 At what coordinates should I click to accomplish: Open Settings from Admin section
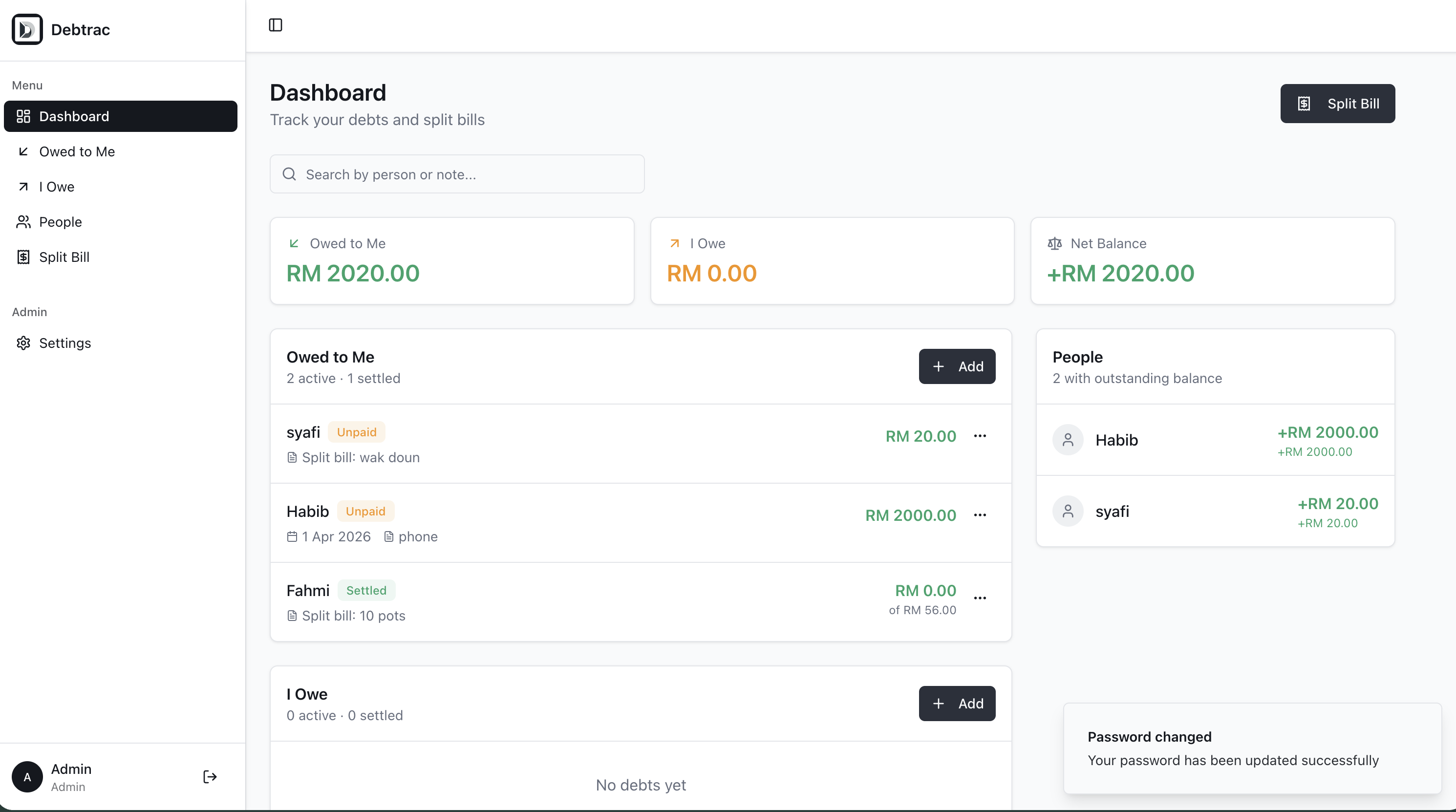click(64, 343)
